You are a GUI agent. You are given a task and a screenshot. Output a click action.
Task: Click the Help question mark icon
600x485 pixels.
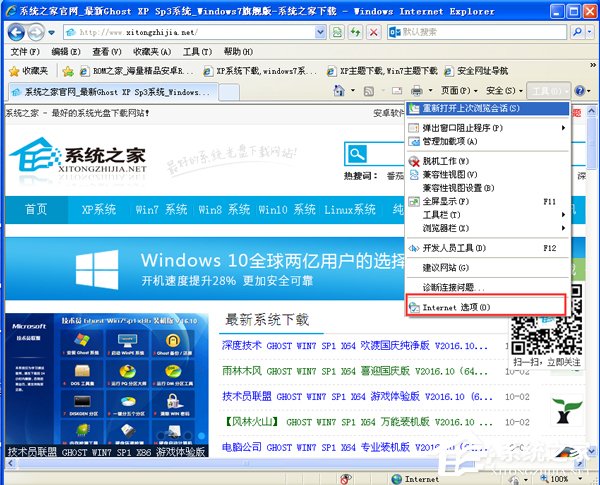tap(582, 91)
